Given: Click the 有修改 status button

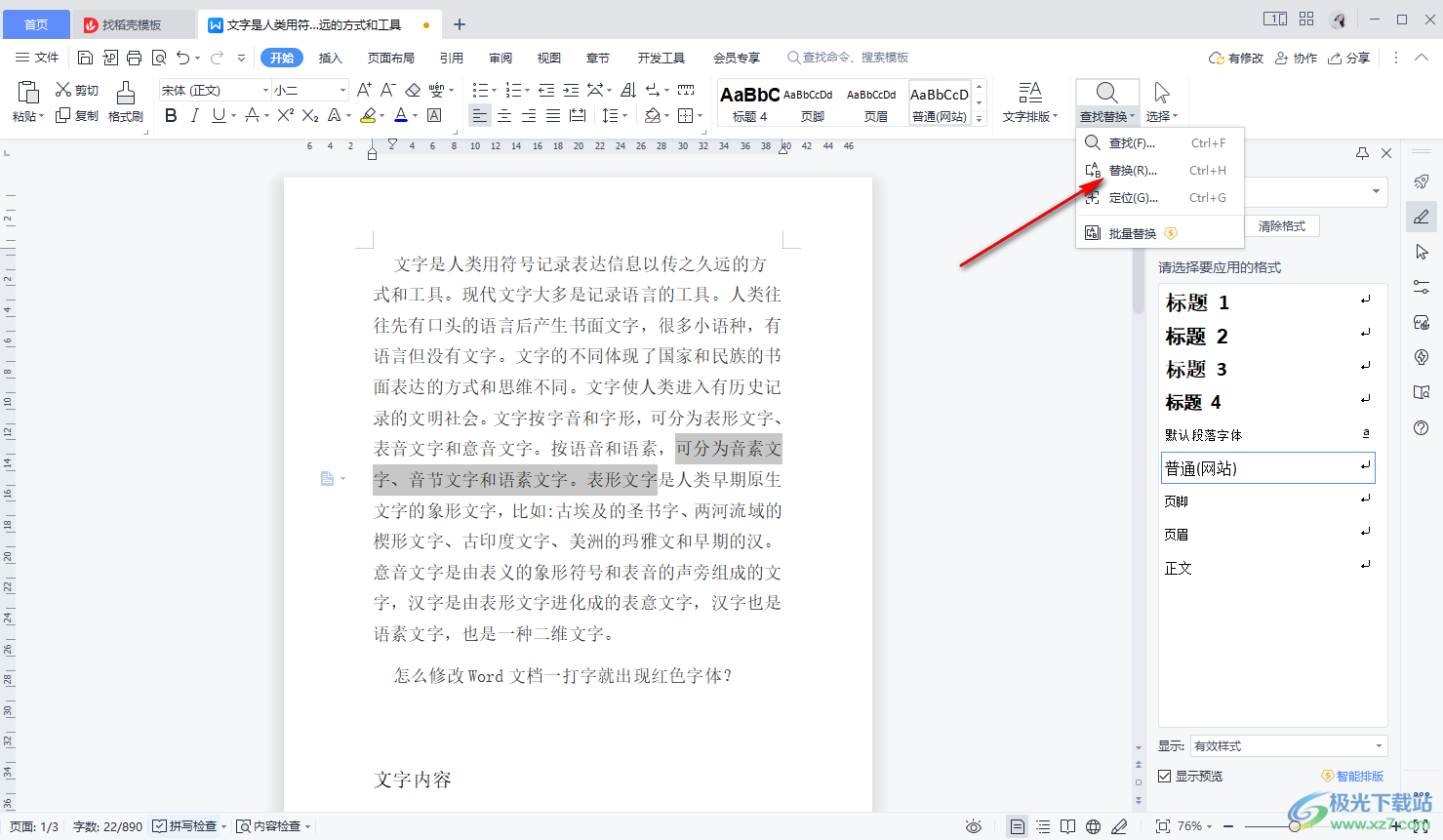Looking at the screenshot, I should [1236, 58].
